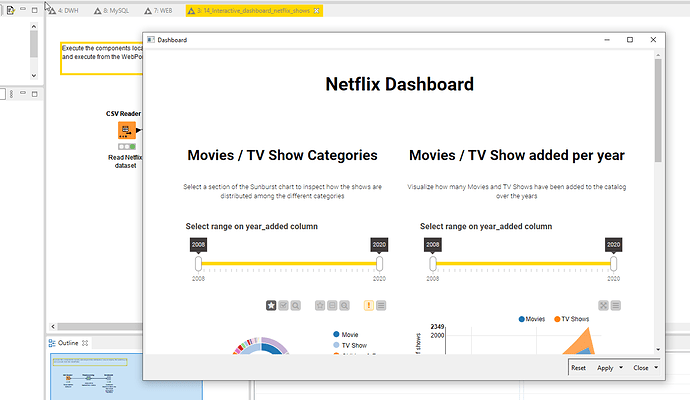Image resolution: width=690 pixels, height=400 pixels.
Task: Click the minus-box icon next to outlined star
Action: [x=332, y=305]
